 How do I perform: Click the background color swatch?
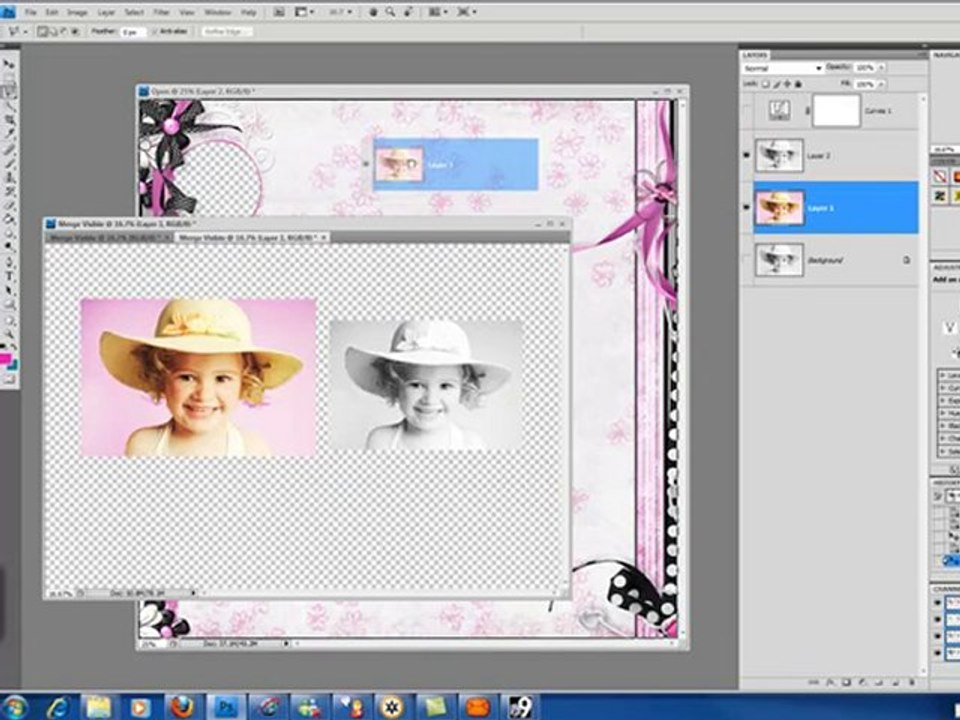tap(13, 366)
